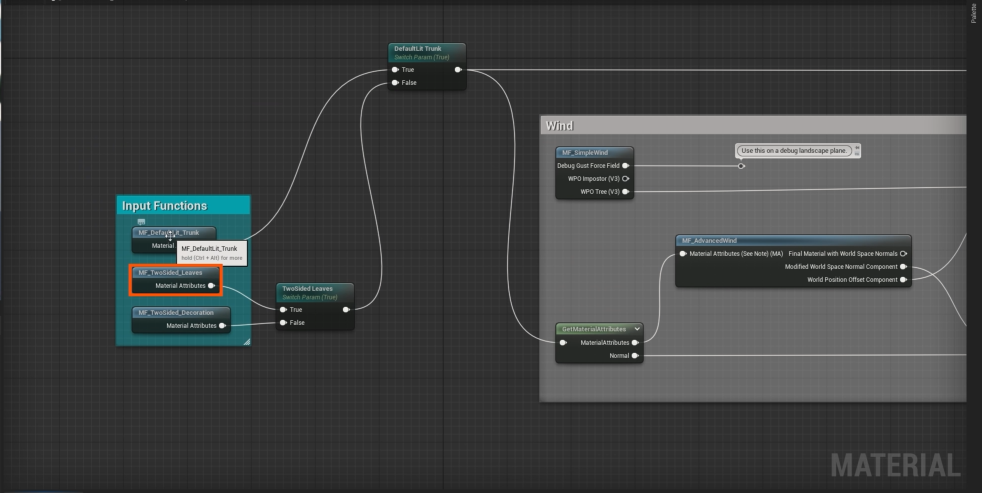Click the False input pin on TwoSided Leaves
This screenshot has width=982, height=493.
[x=284, y=323]
